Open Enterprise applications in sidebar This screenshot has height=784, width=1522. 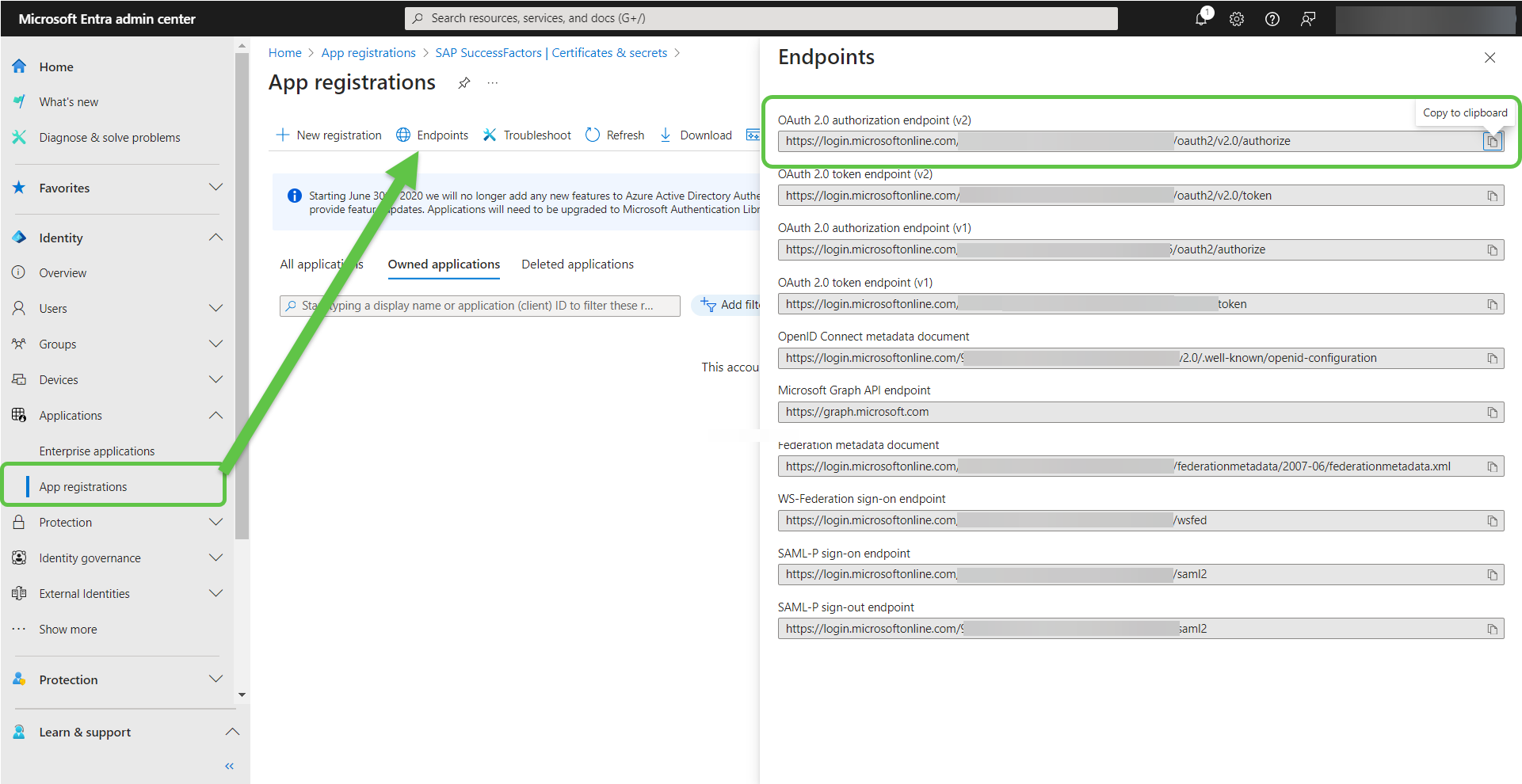[97, 451]
